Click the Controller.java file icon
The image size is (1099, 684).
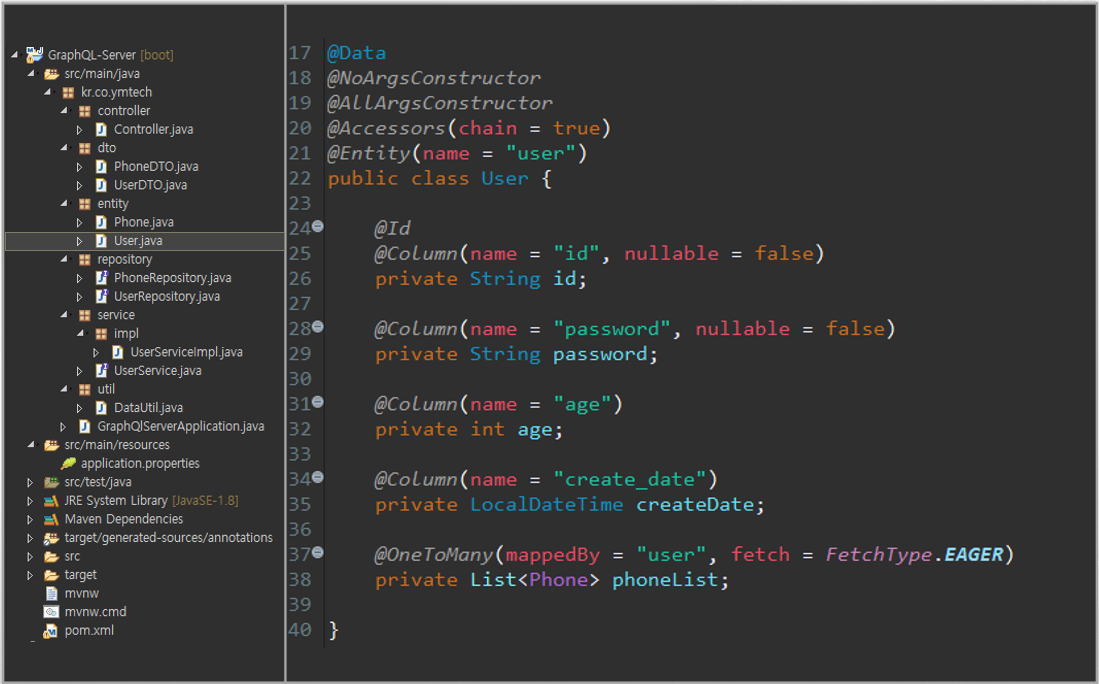101,130
